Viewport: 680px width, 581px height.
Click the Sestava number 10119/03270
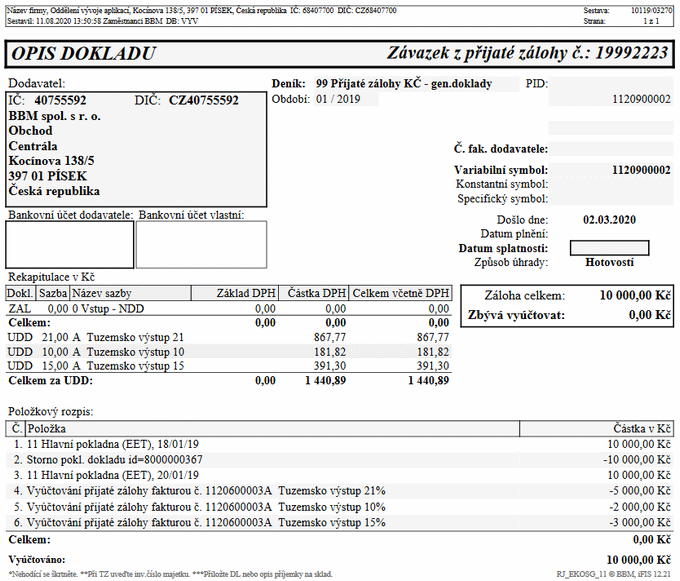651,10
